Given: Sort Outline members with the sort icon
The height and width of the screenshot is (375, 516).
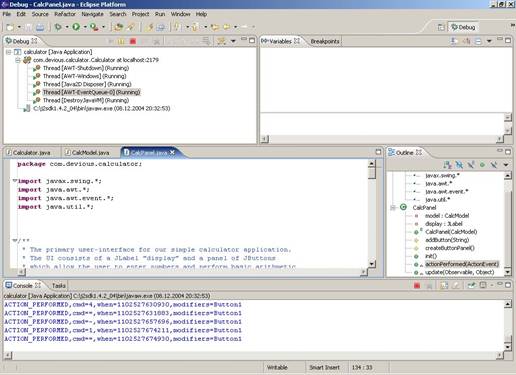Looking at the screenshot, I should pyautogui.click(x=447, y=164).
